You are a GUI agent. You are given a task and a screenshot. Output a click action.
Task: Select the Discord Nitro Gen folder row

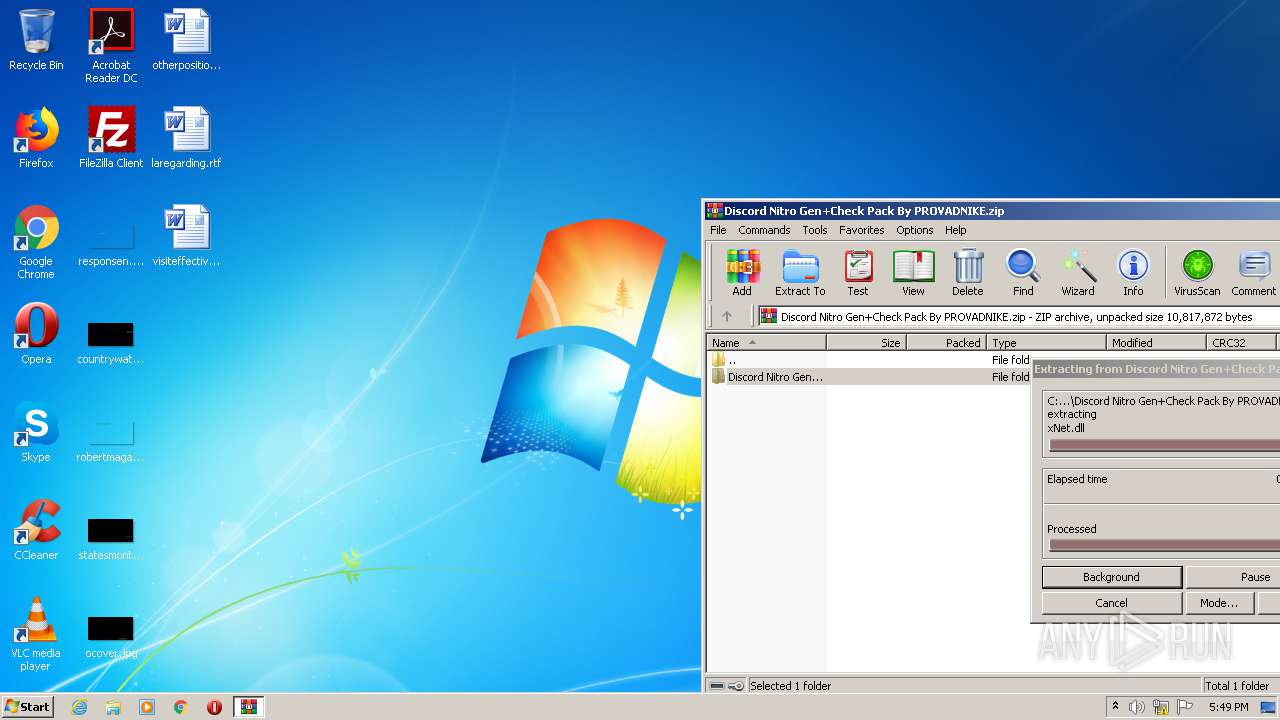click(870, 377)
